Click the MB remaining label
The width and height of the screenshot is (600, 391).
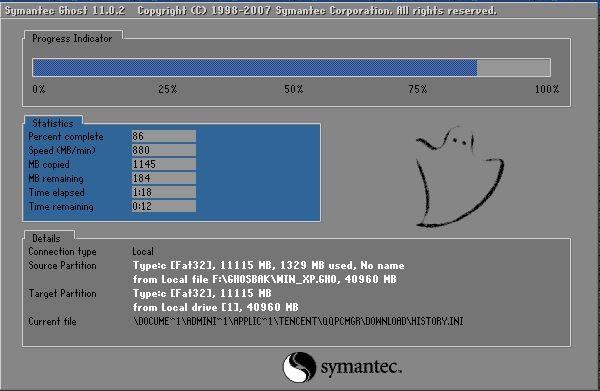[56, 178]
